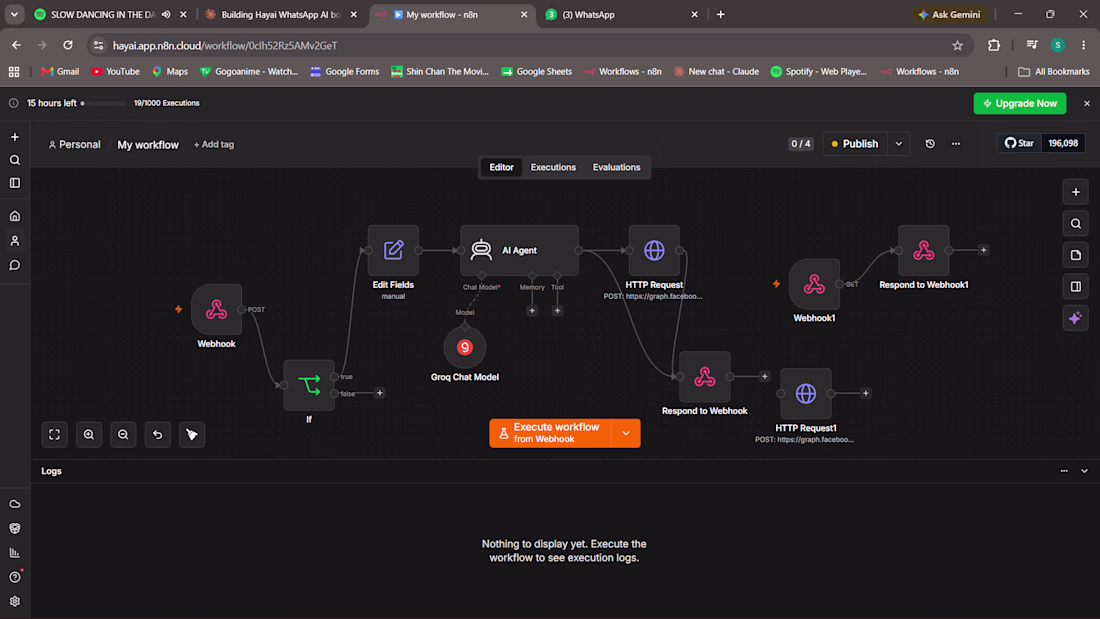Add node on If false branch

[x=380, y=393]
